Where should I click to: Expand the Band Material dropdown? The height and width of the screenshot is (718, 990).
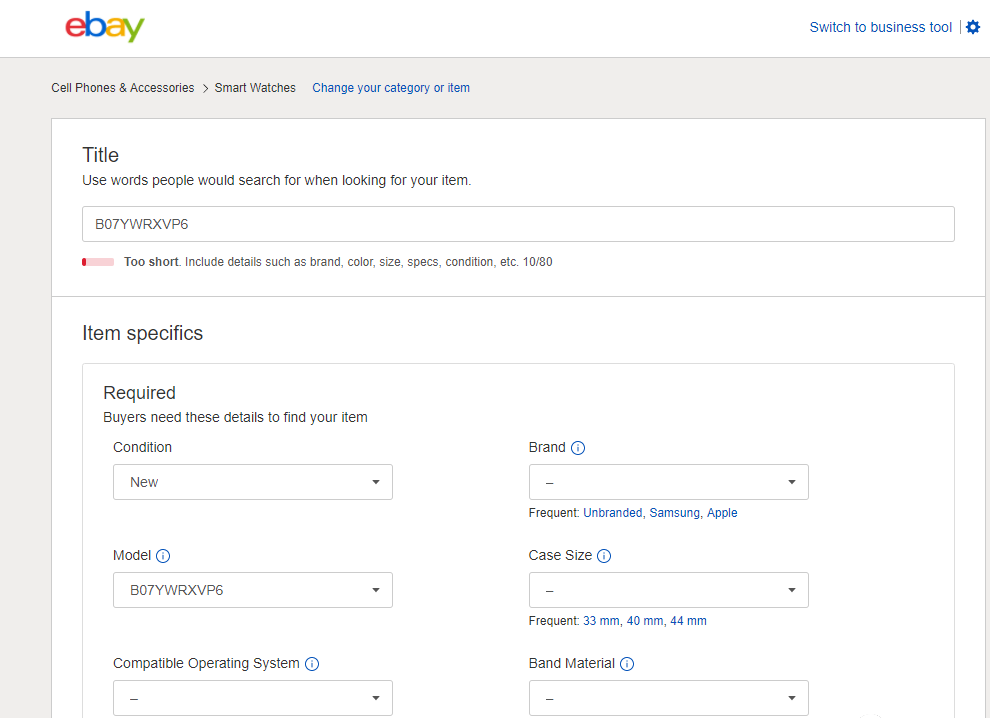coord(668,698)
